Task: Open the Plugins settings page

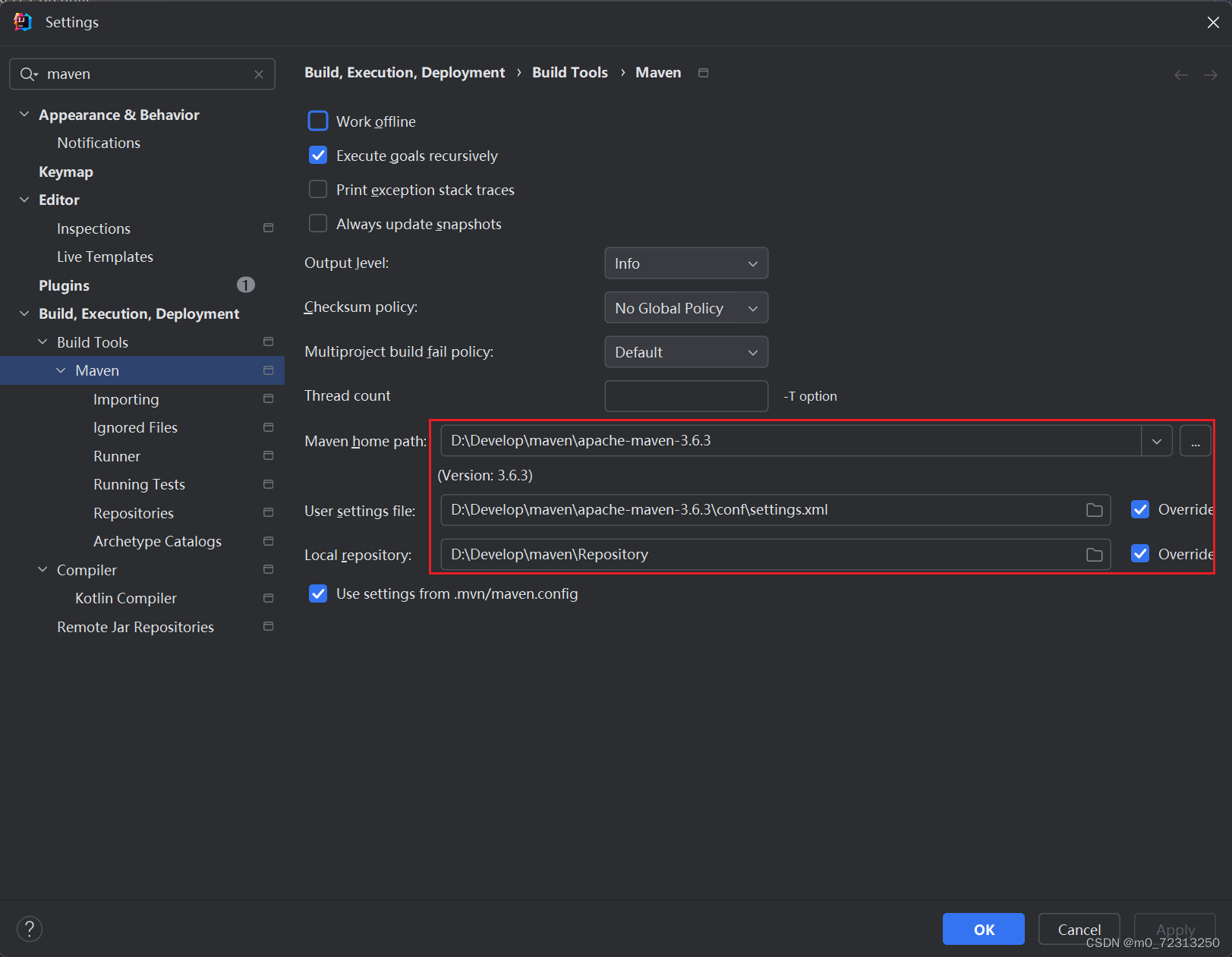Action: (x=64, y=285)
